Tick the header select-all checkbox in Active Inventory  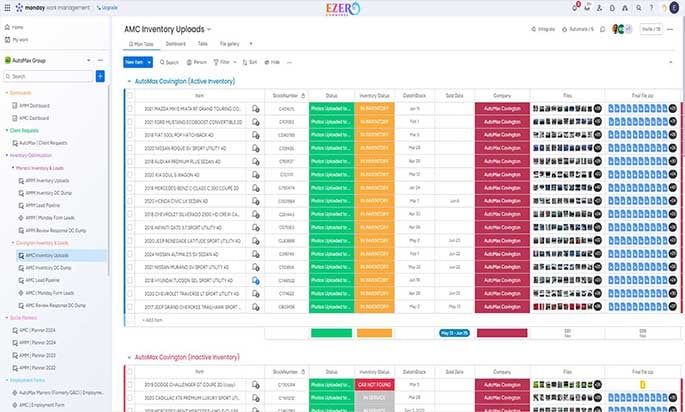click(x=130, y=95)
